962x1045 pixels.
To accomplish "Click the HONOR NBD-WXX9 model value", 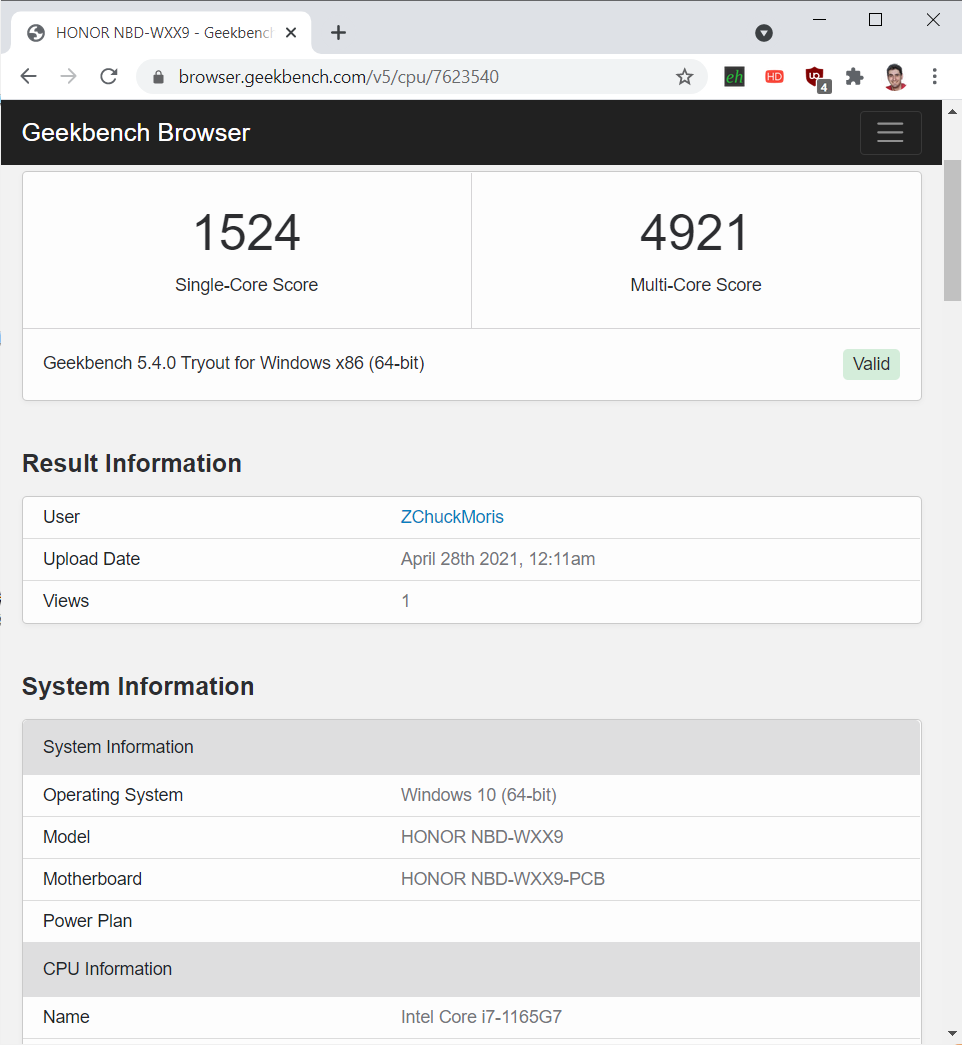I will (482, 837).
